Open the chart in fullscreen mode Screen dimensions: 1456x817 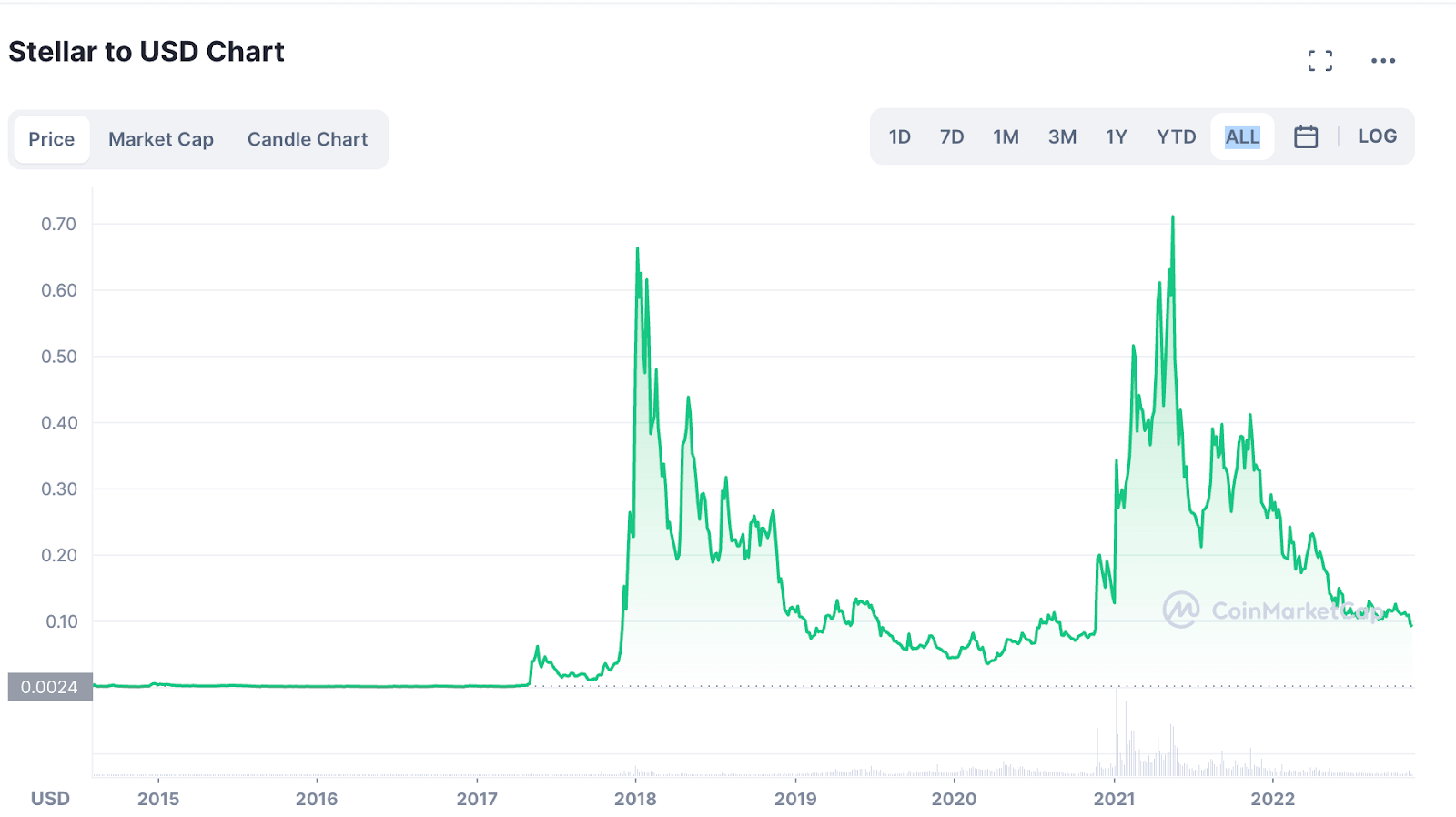pos(1319,61)
